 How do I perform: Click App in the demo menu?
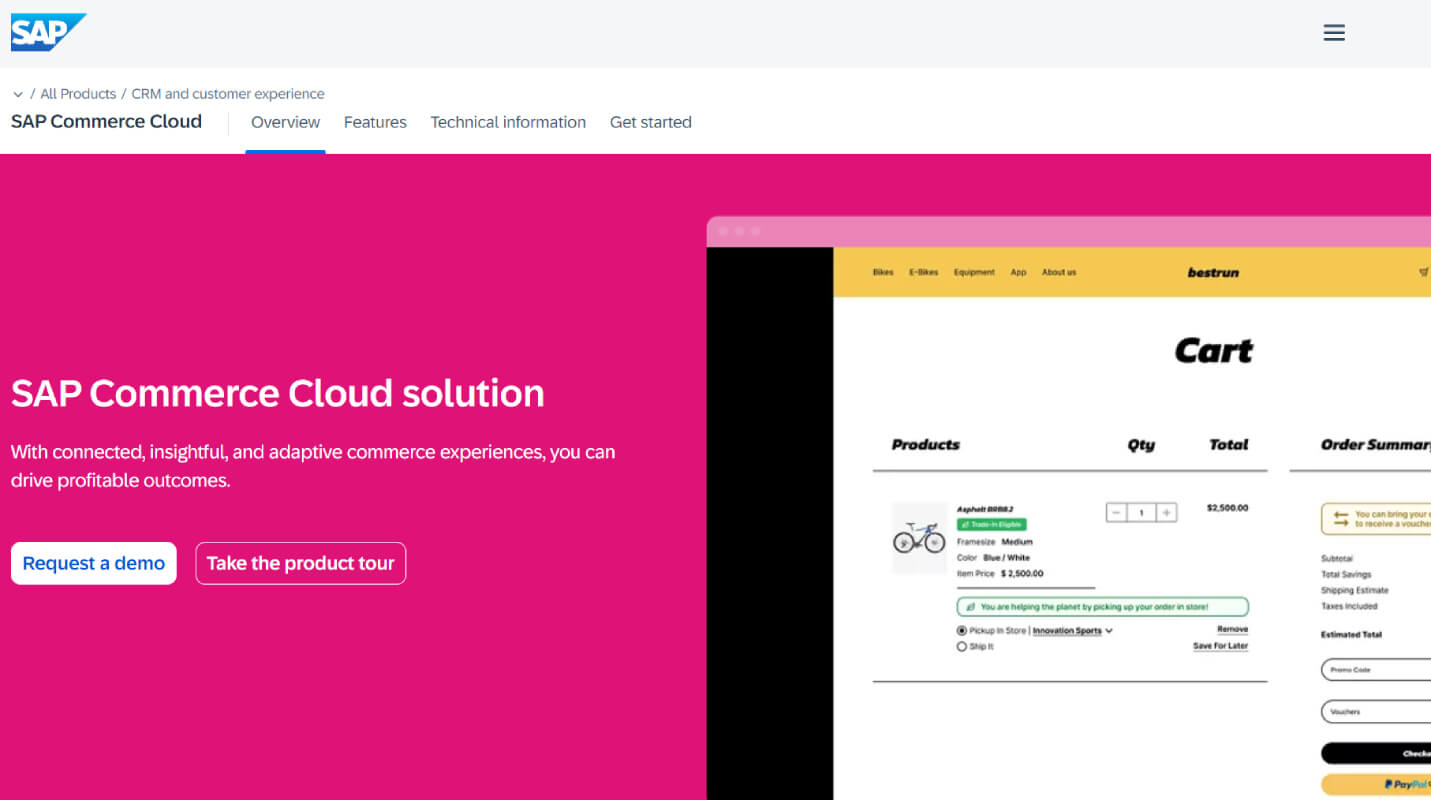[x=1018, y=272]
